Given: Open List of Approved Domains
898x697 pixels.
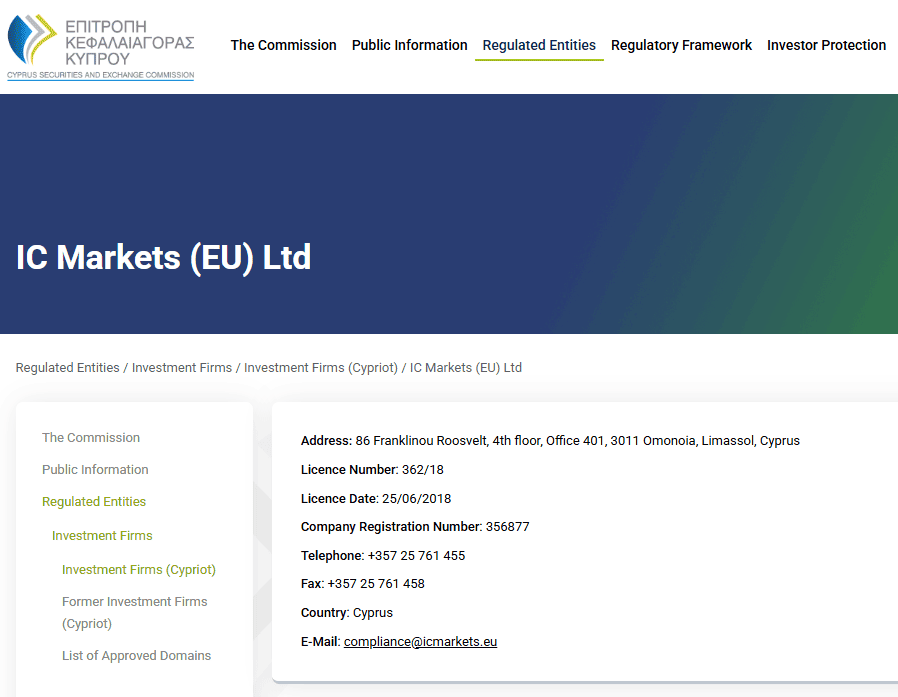Looking at the screenshot, I should tap(136, 656).
